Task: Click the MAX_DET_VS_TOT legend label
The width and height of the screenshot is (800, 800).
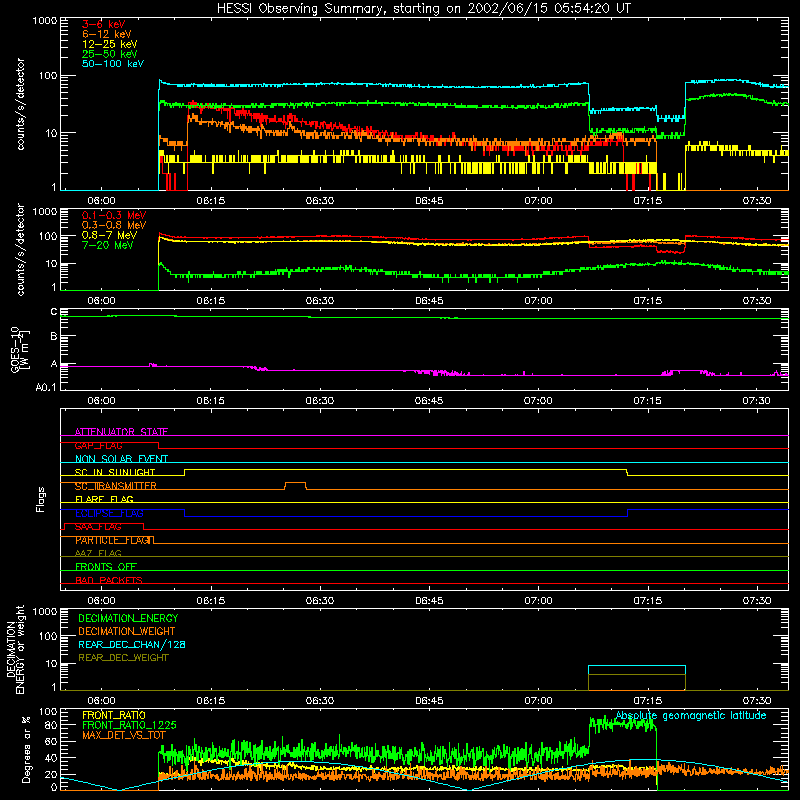Action: (124, 735)
